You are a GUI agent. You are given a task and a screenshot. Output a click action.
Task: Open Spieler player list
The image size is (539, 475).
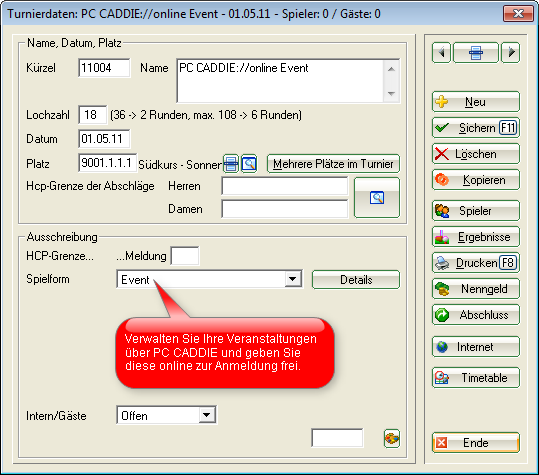pyautogui.click(x=476, y=211)
